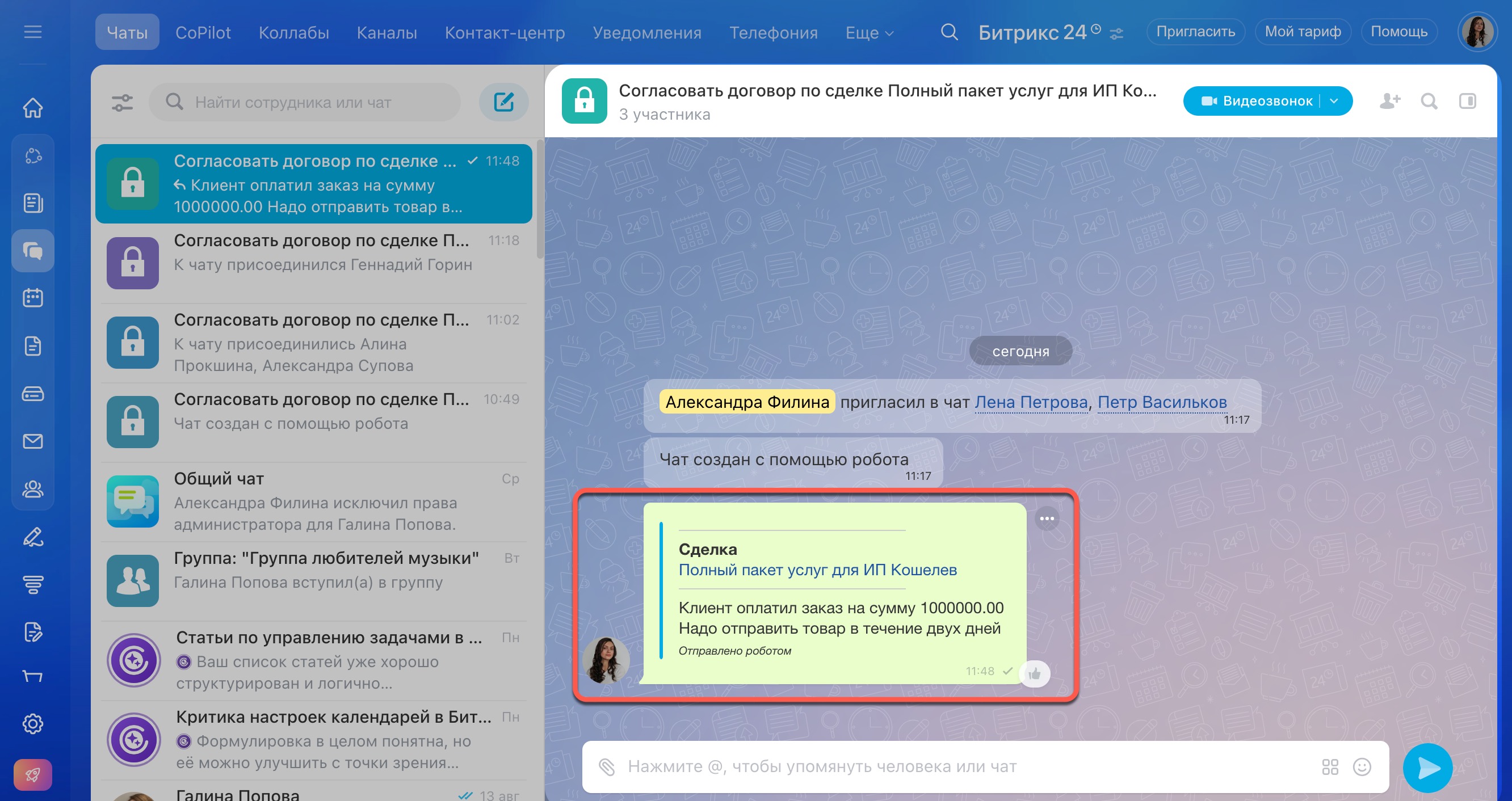This screenshot has width=1512, height=801.
Task: Open the e-signature pen icon
Action: tap(33, 537)
